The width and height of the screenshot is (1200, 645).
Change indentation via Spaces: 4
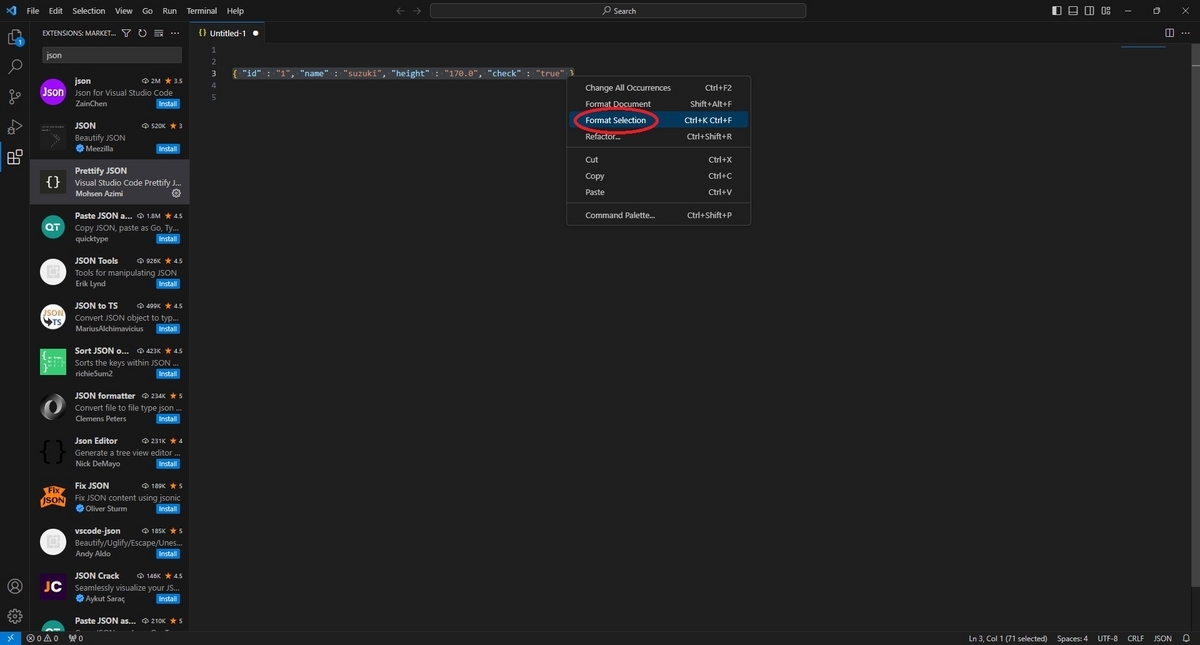click(x=1073, y=638)
